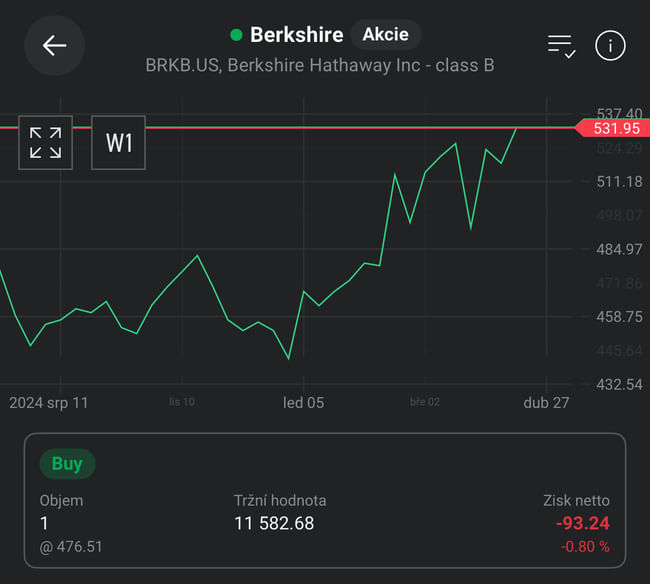Open the checklist filter icon
This screenshot has height=584, width=650.
561,45
